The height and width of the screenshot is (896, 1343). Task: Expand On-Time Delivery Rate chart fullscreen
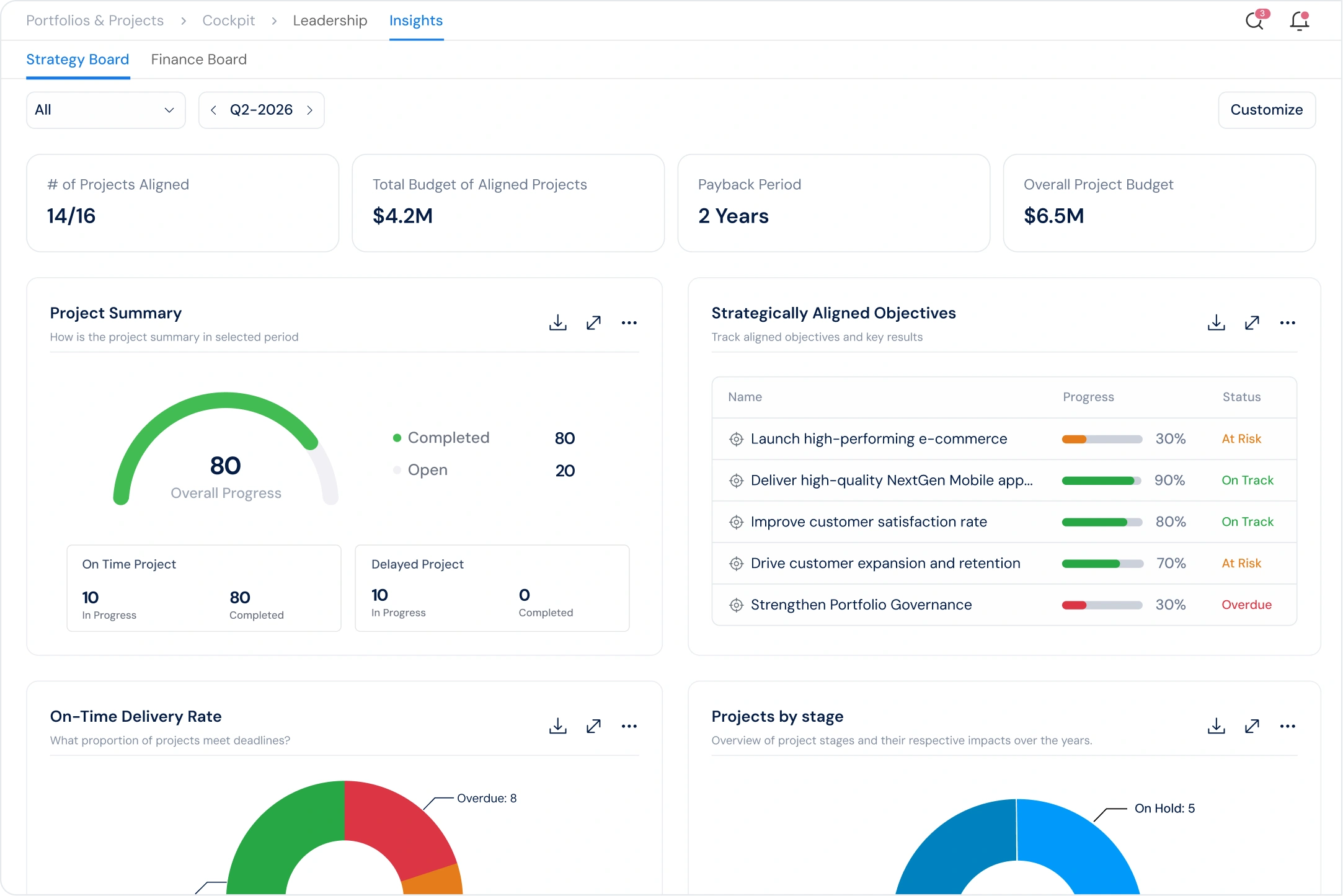click(x=593, y=726)
